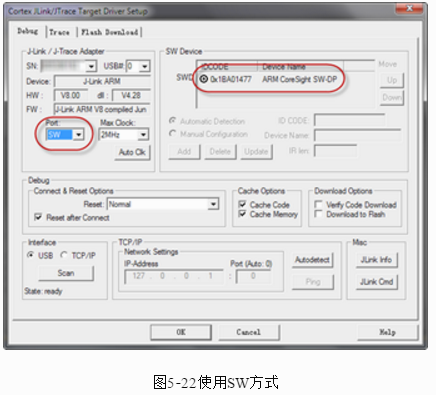Open JLink Cmd
The image size is (436, 395).
click(376, 282)
